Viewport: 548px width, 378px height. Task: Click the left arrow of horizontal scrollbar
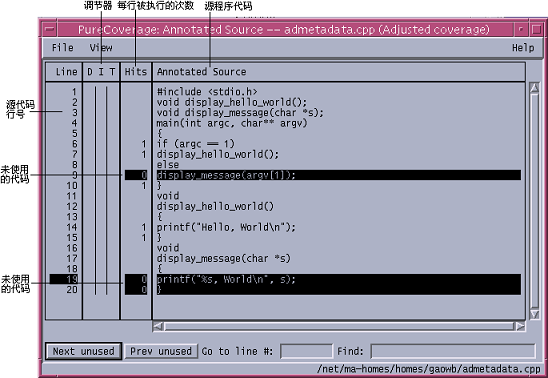point(158,326)
